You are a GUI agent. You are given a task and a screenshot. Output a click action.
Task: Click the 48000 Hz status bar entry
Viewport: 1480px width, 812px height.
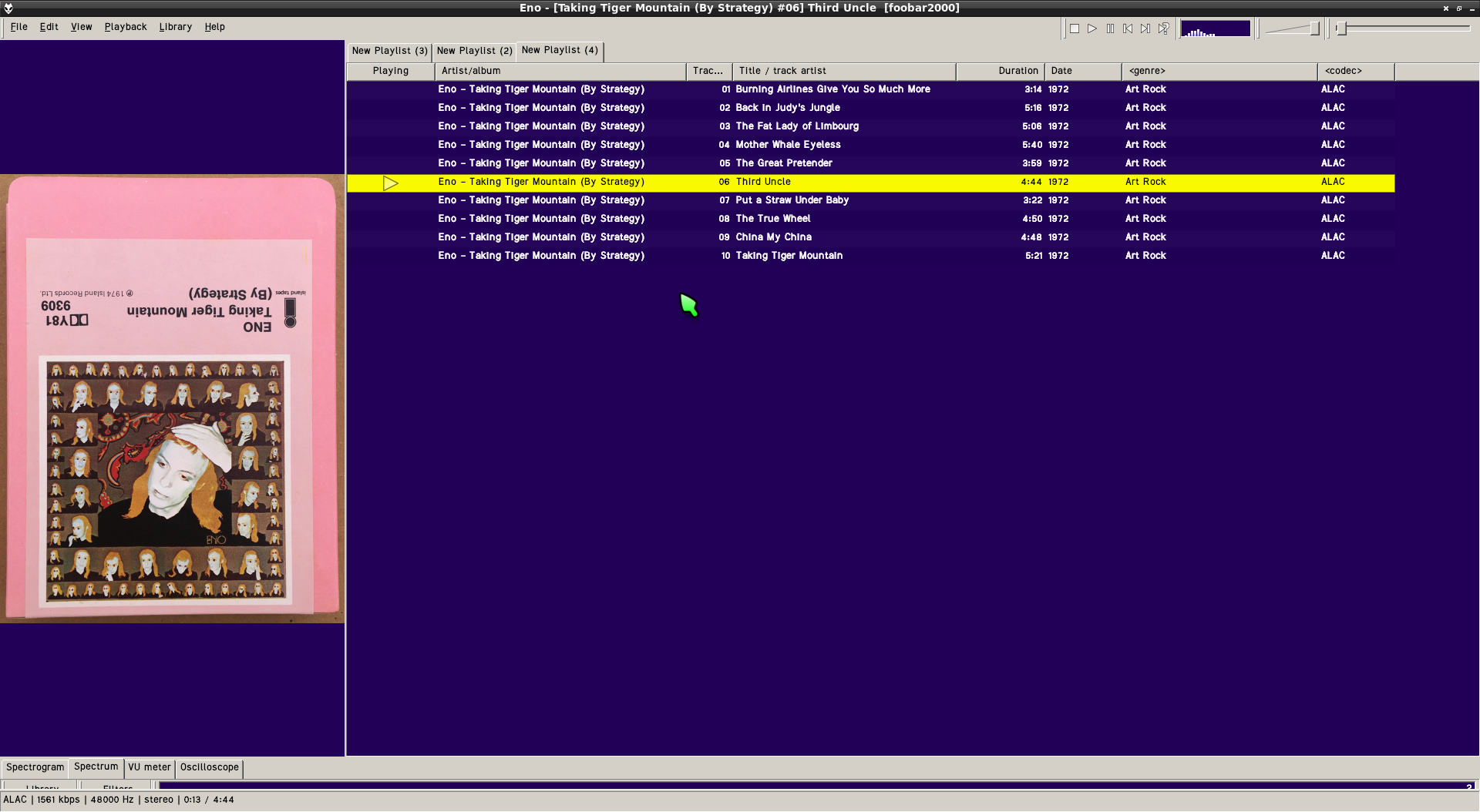coord(112,800)
